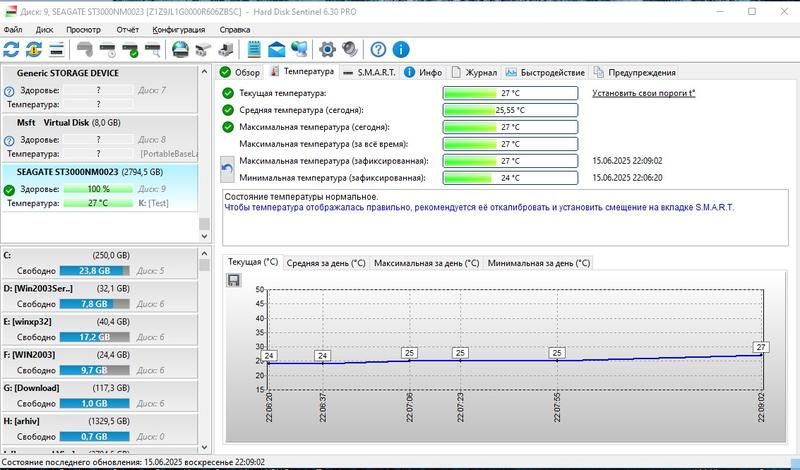Open the Справка menu
Viewport: 800px width, 470px height.
235,30
